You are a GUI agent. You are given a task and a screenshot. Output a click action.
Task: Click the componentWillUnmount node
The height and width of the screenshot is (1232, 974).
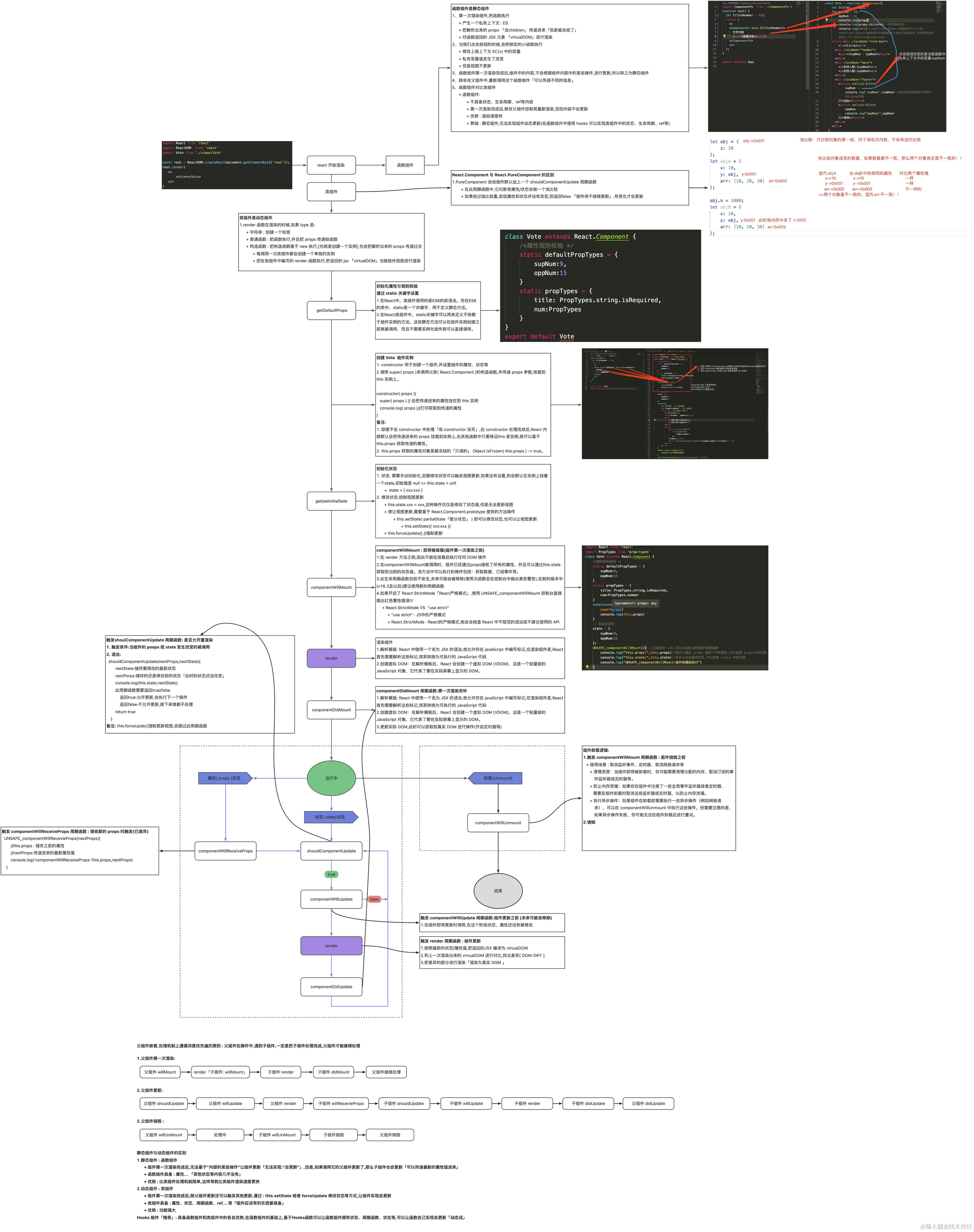point(498,823)
